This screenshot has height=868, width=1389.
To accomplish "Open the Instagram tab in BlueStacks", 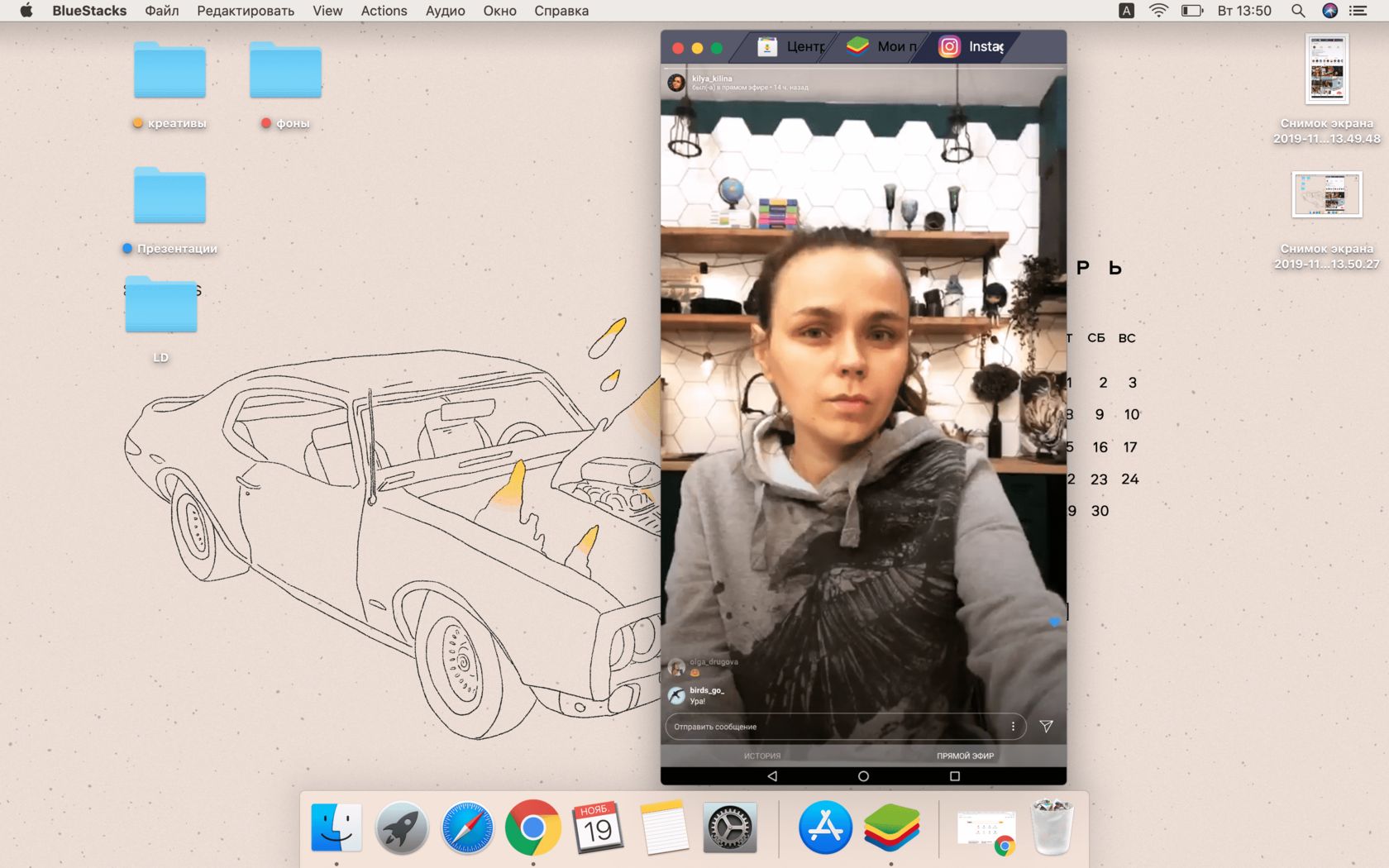I will pyautogui.click(x=972, y=47).
